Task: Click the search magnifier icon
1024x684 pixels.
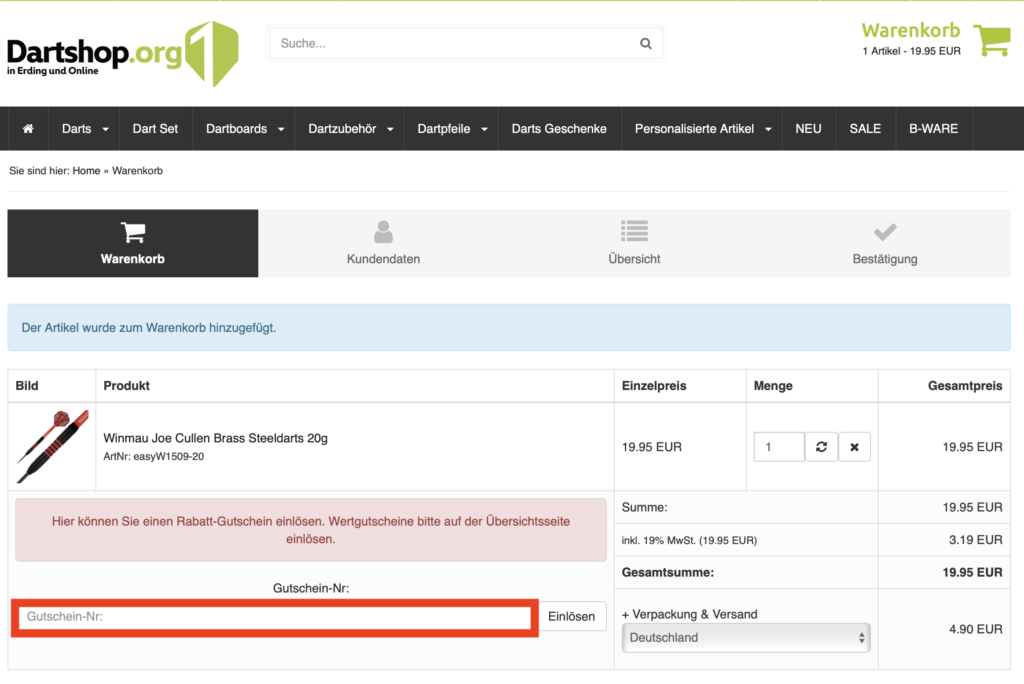Action: point(645,44)
